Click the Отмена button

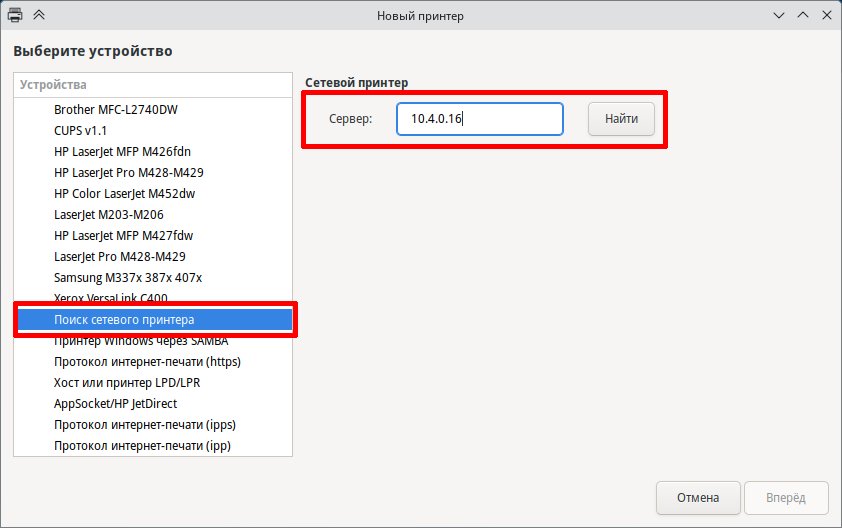coord(697,497)
